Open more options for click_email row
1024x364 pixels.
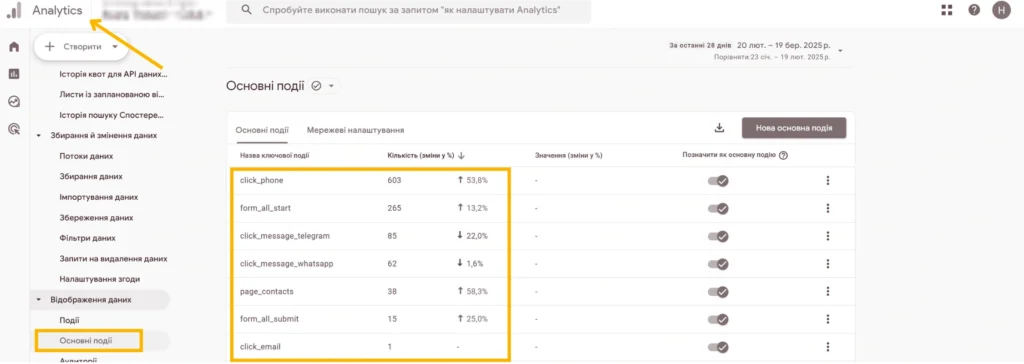[827, 347]
